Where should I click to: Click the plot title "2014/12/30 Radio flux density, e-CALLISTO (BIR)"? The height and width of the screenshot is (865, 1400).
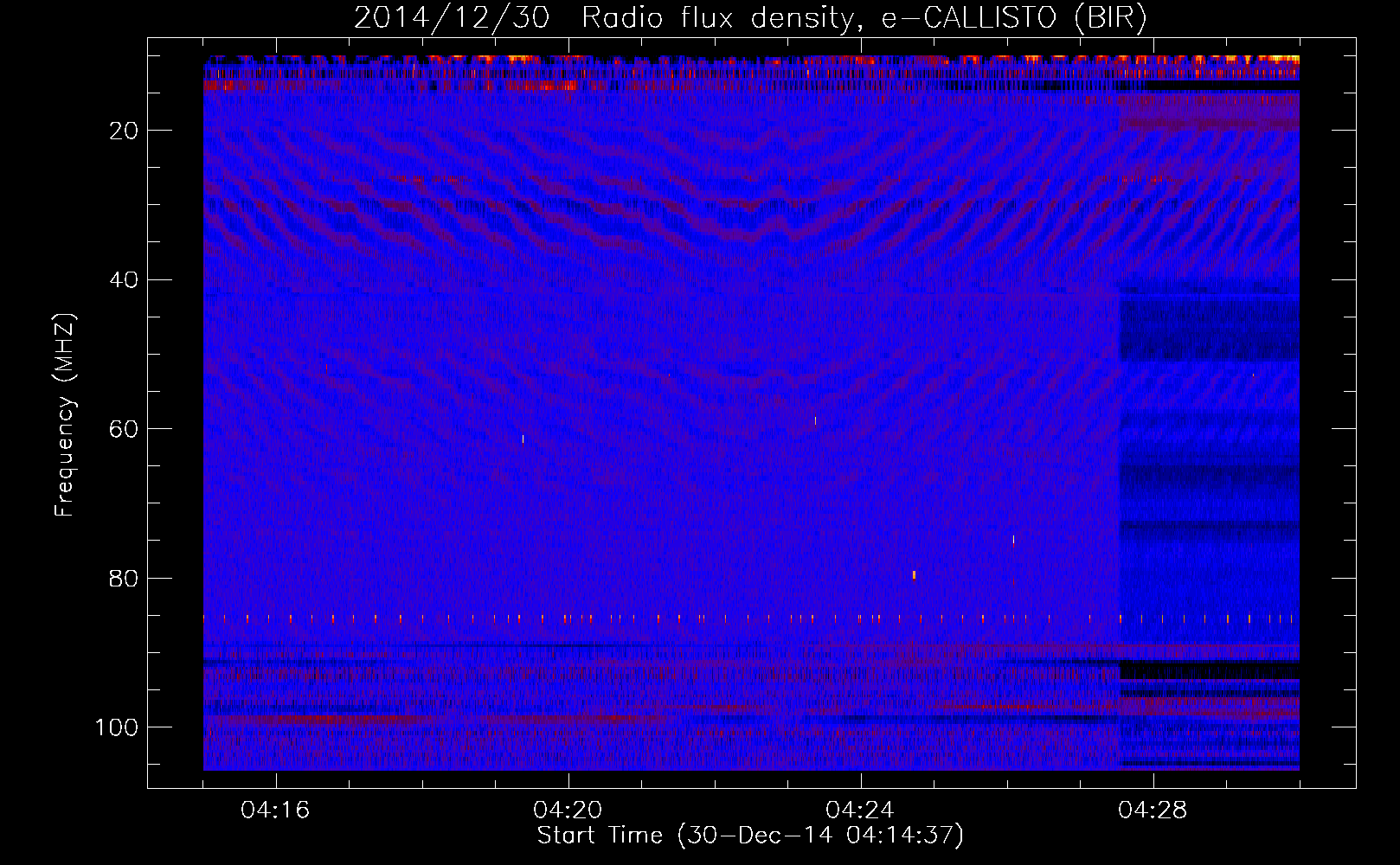750,18
